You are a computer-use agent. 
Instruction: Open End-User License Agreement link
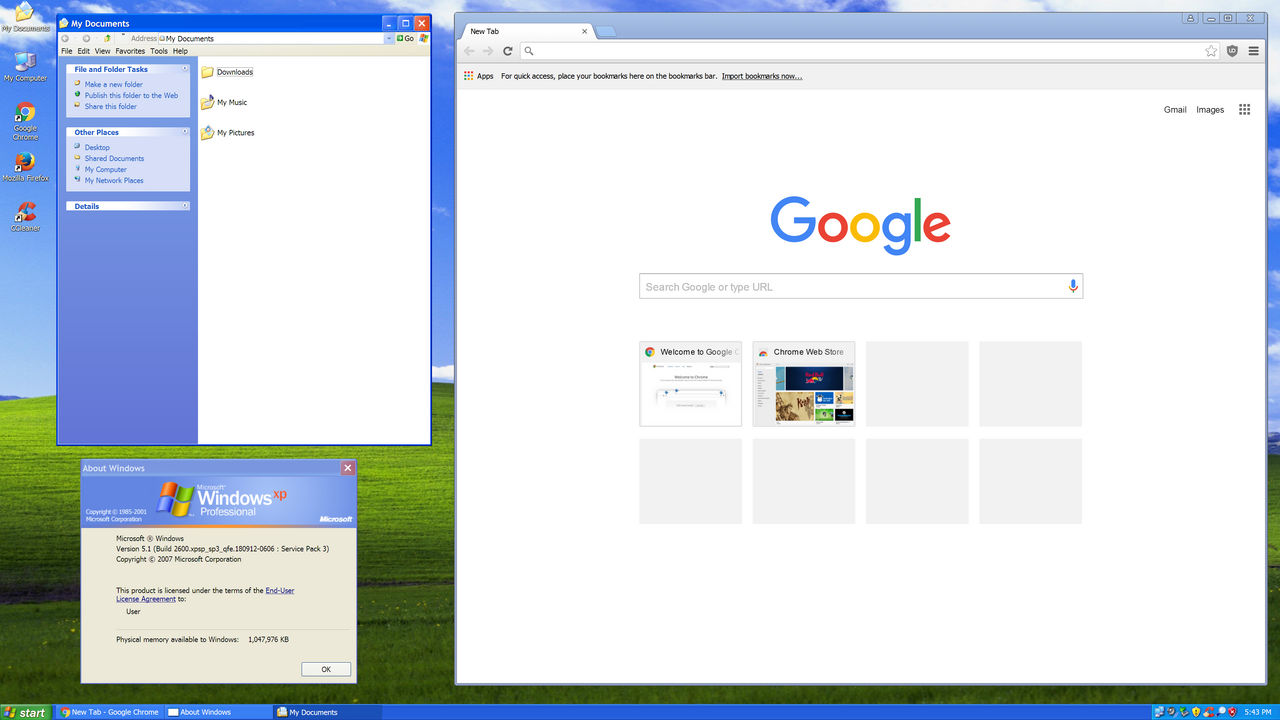pos(205,594)
